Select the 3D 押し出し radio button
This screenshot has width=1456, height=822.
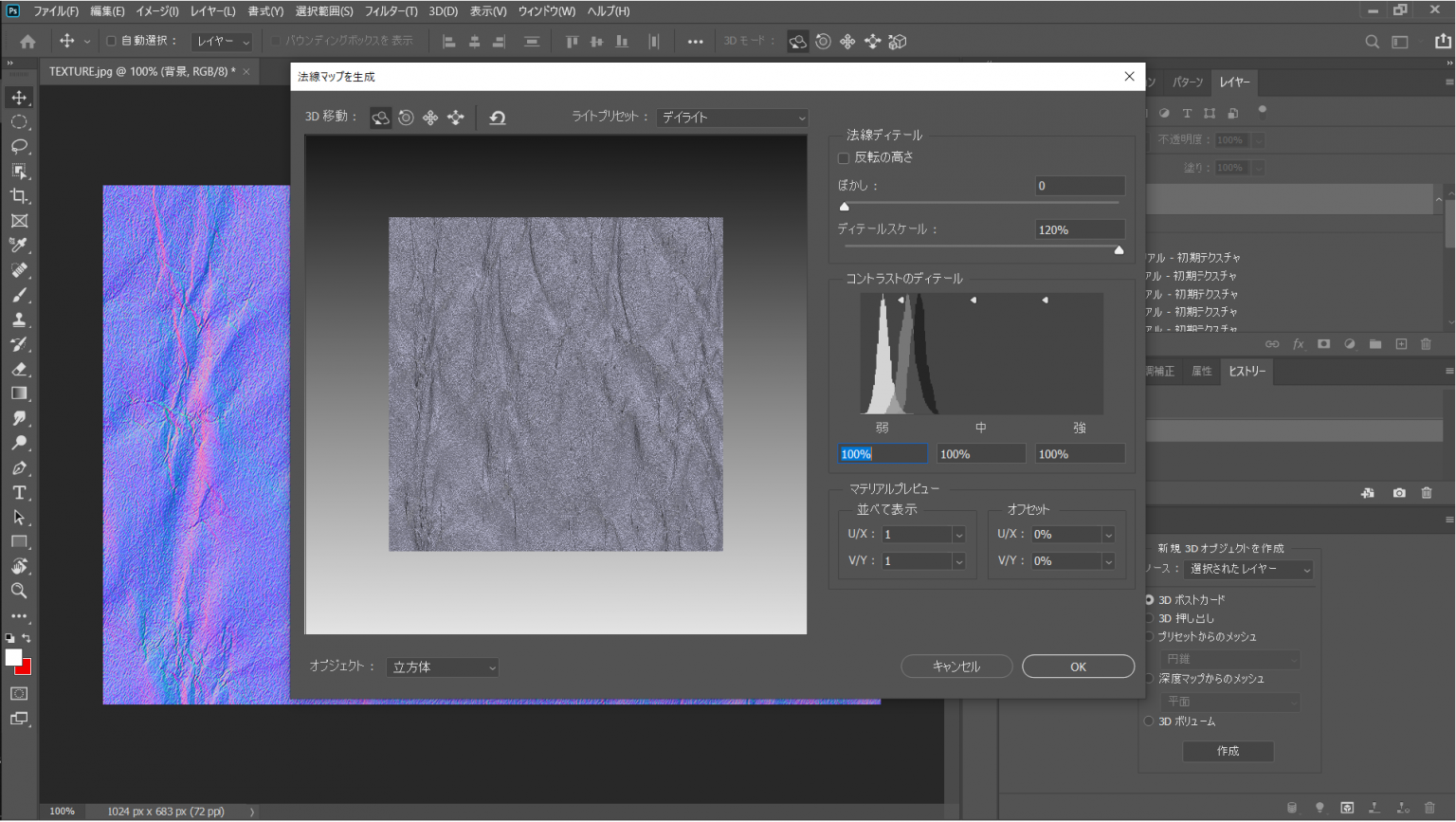[x=1148, y=617]
